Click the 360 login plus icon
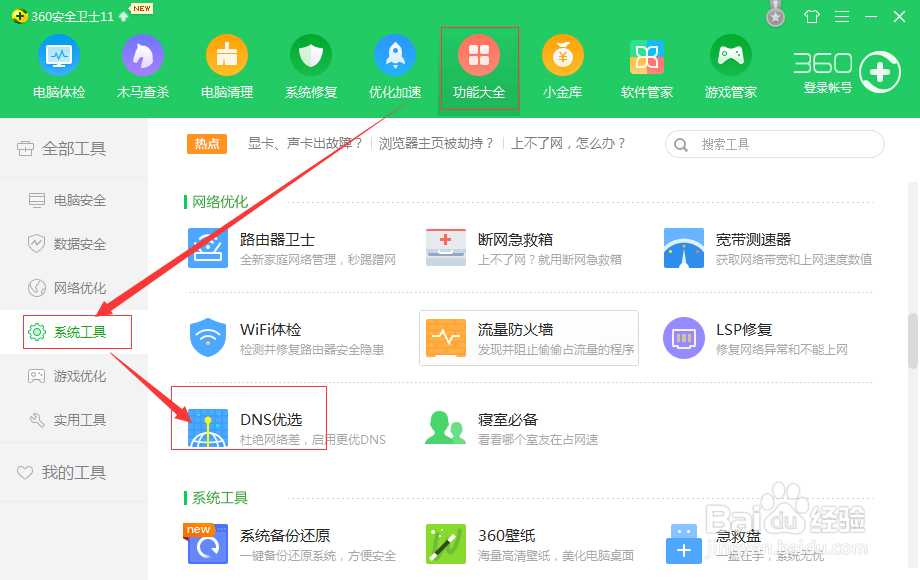The image size is (920, 580). pos(880,72)
